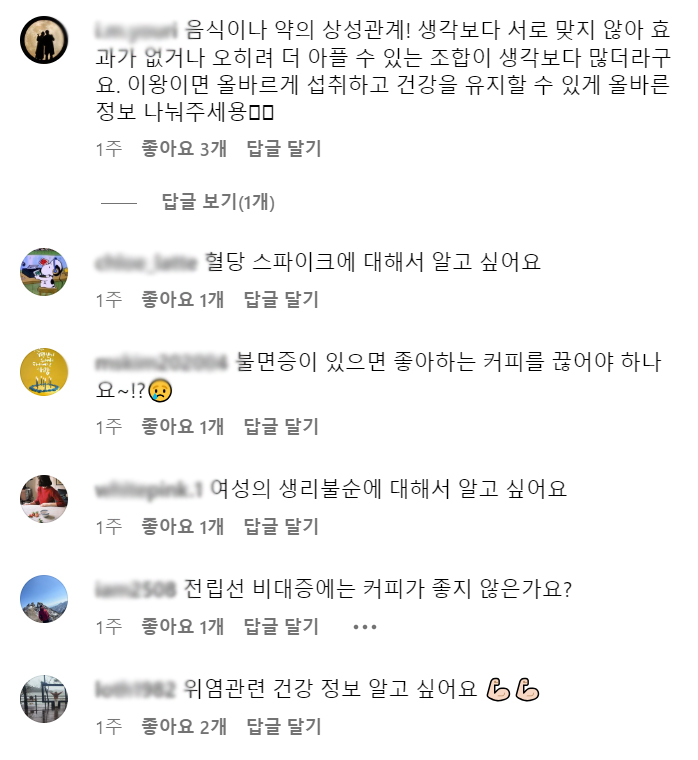
Task: View 좋아요 1개 likes on the 혈당 스파이크 comment
Action: coord(183,300)
